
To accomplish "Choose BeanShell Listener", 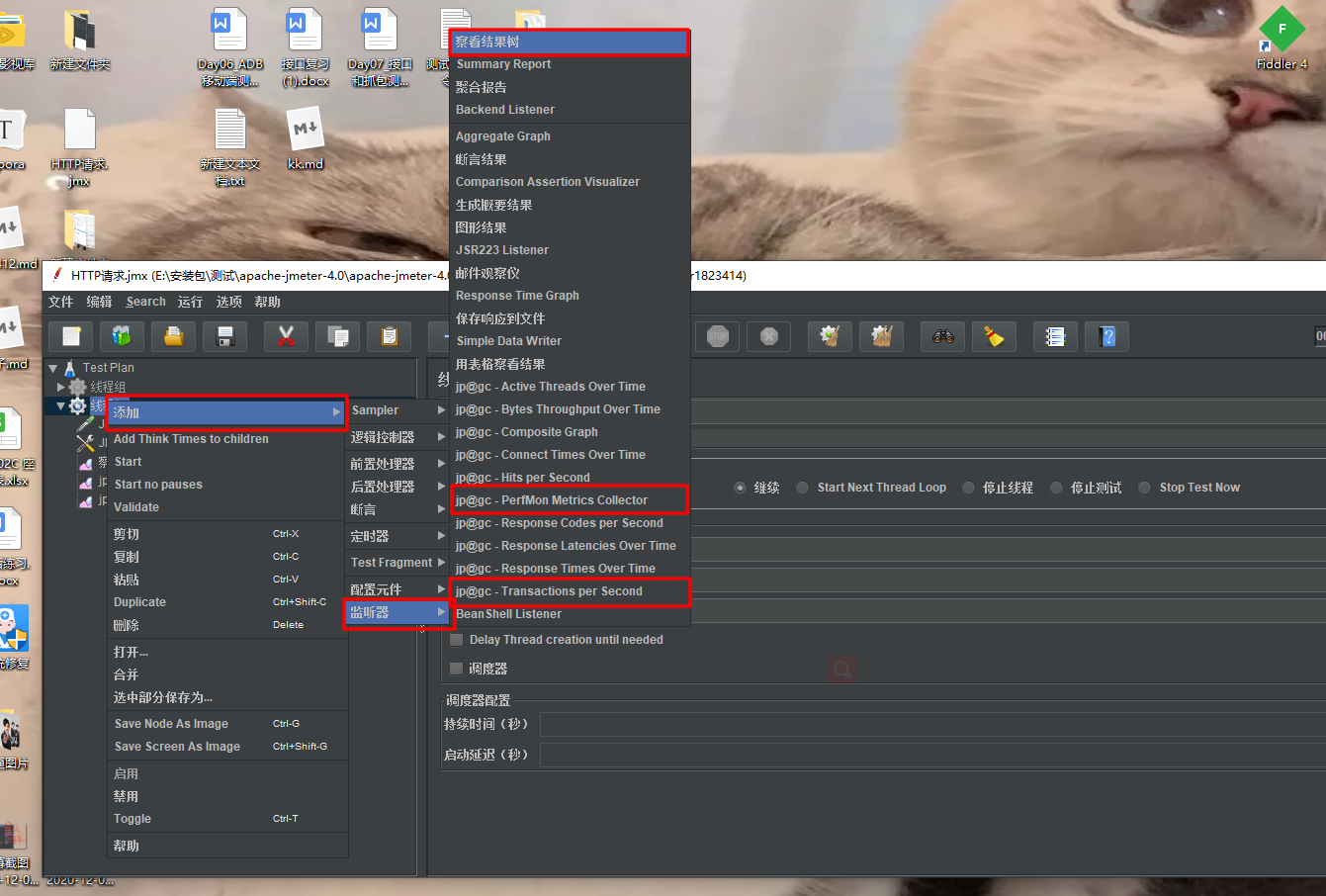I will tap(570, 614).
